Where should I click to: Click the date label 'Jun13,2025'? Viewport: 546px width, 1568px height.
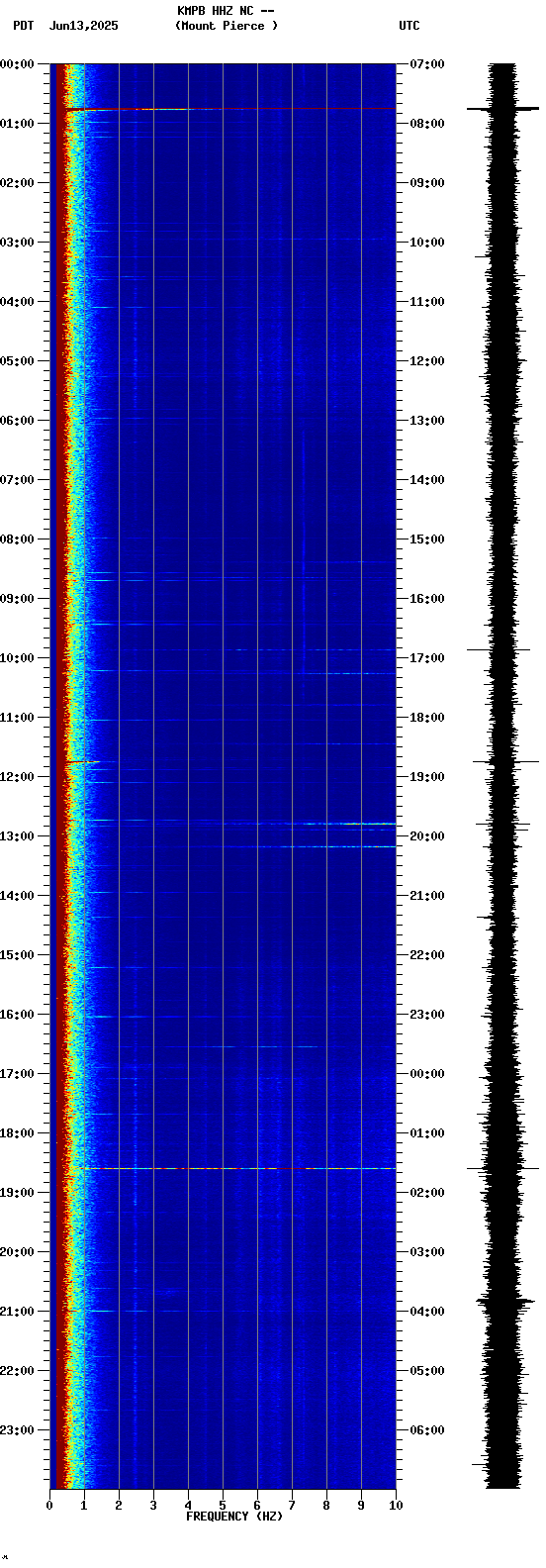pos(83,26)
